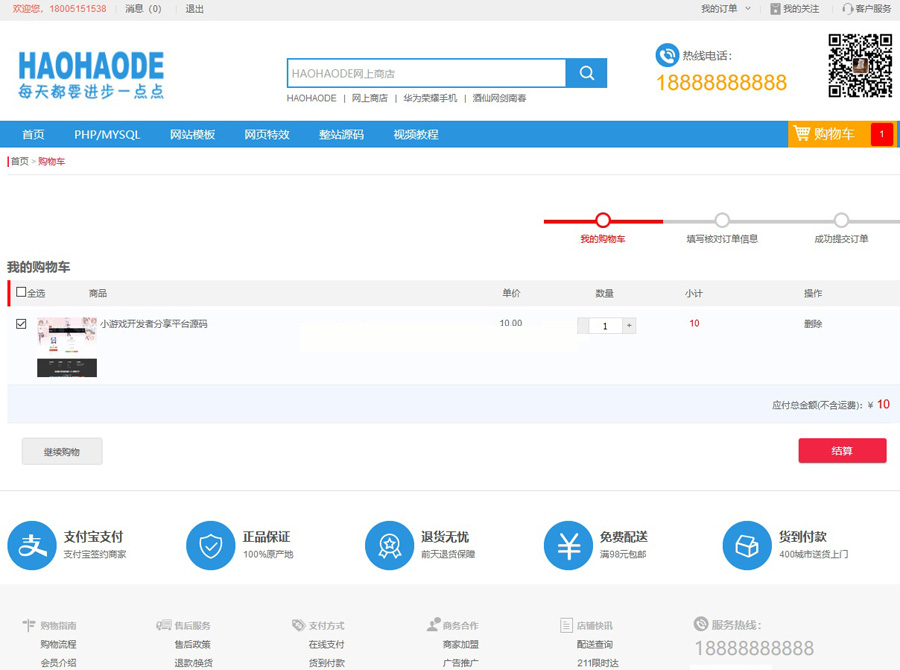The width and height of the screenshot is (900, 670).
Task: Click the free delivery yen icon
Action: pyautogui.click(x=568, y=545)
